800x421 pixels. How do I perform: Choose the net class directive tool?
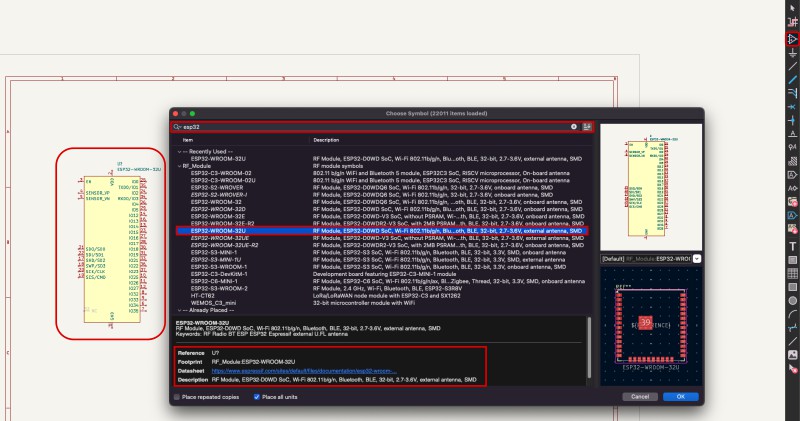(x=792, y=147)
